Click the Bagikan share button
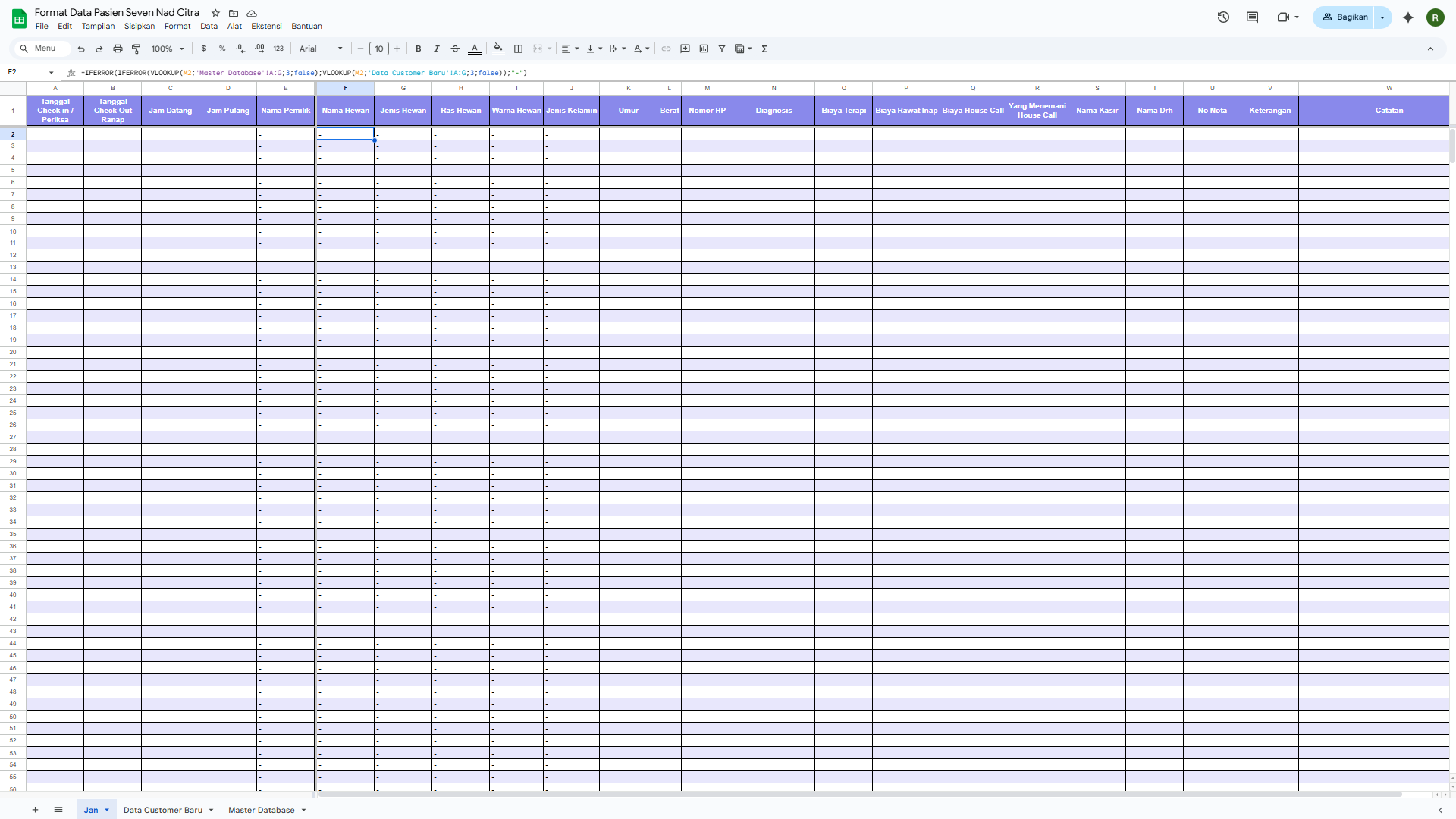Image resolution: width=1456 pixels, height=819 pixels. pos(1345,17)
